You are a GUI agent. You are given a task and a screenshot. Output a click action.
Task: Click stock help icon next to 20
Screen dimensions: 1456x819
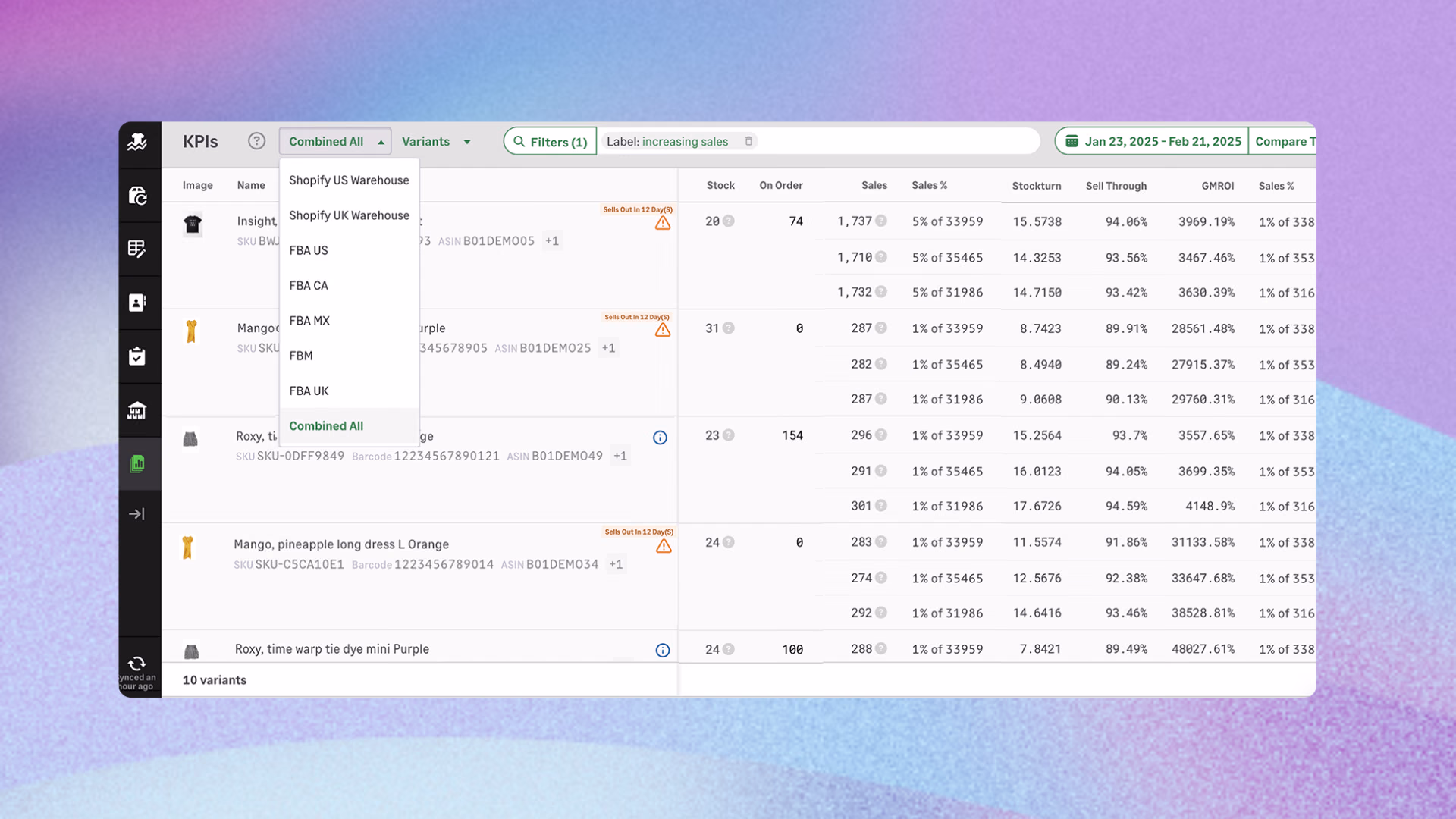[x=728, y=221]
